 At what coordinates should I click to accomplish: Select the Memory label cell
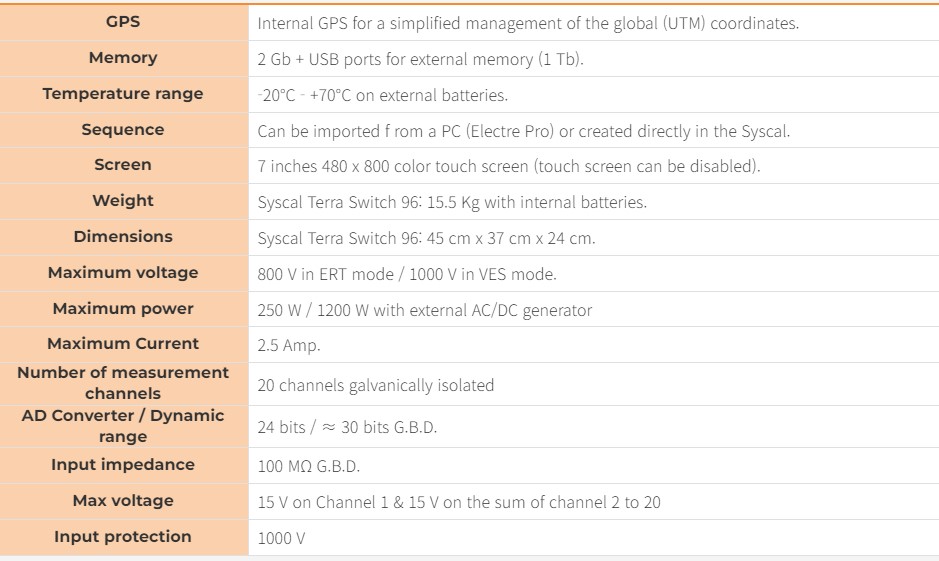click(x=123, y=58)
